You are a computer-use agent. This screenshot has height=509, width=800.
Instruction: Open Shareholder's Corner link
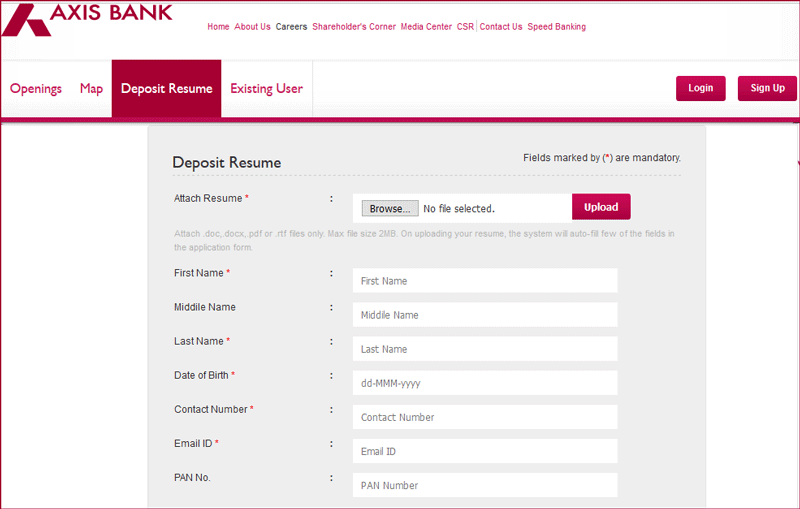click(354, 27)
